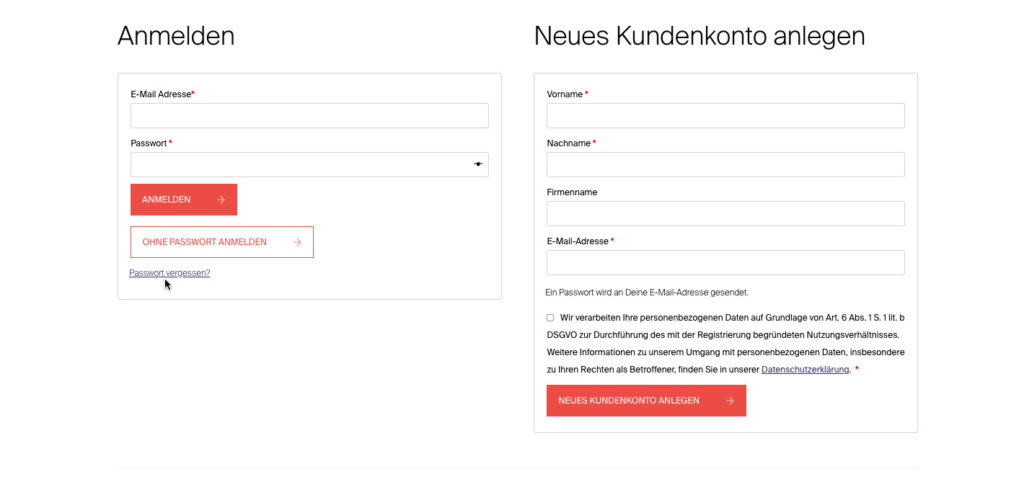Click the Neues Kundenkonto anlegen heading
Viewport: 1024px width, 495px height.
(699, 36)
